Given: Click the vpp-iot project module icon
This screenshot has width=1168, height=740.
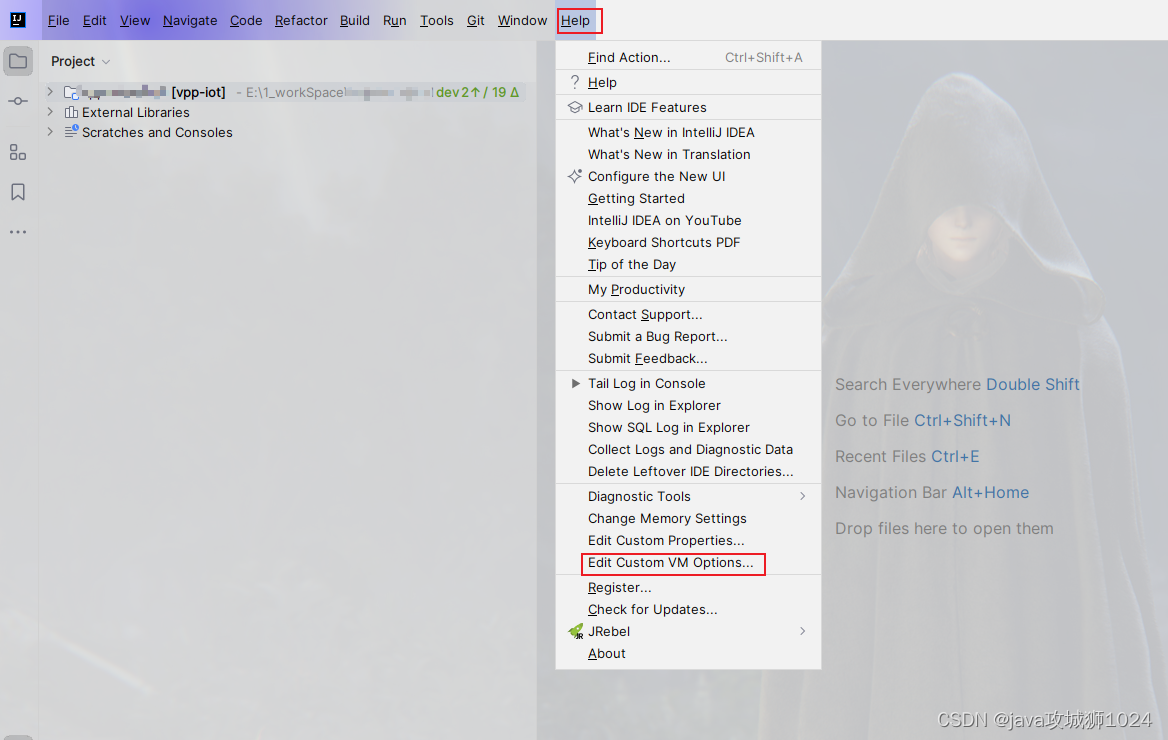Looking at the screenshot, I should (72, 92).
